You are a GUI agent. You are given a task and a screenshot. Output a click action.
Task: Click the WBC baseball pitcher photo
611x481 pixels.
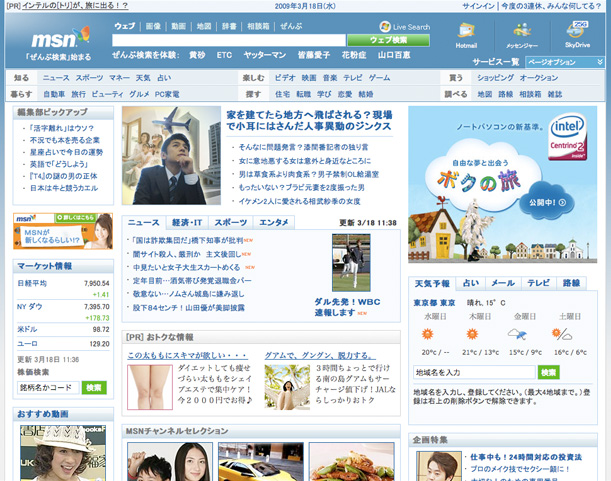tap(351, 263)
